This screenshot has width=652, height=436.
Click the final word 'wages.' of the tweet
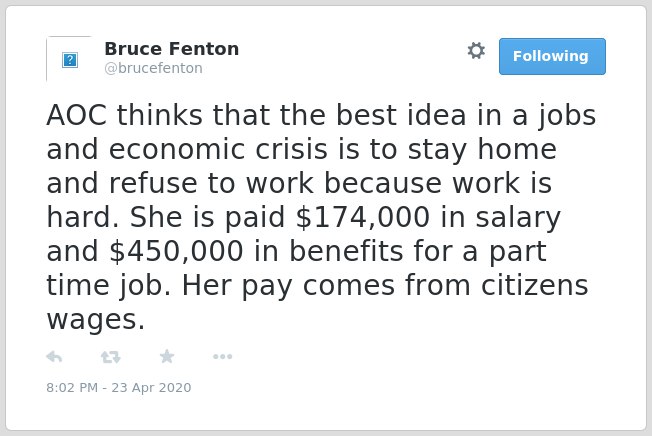click(x=96, y=320)
